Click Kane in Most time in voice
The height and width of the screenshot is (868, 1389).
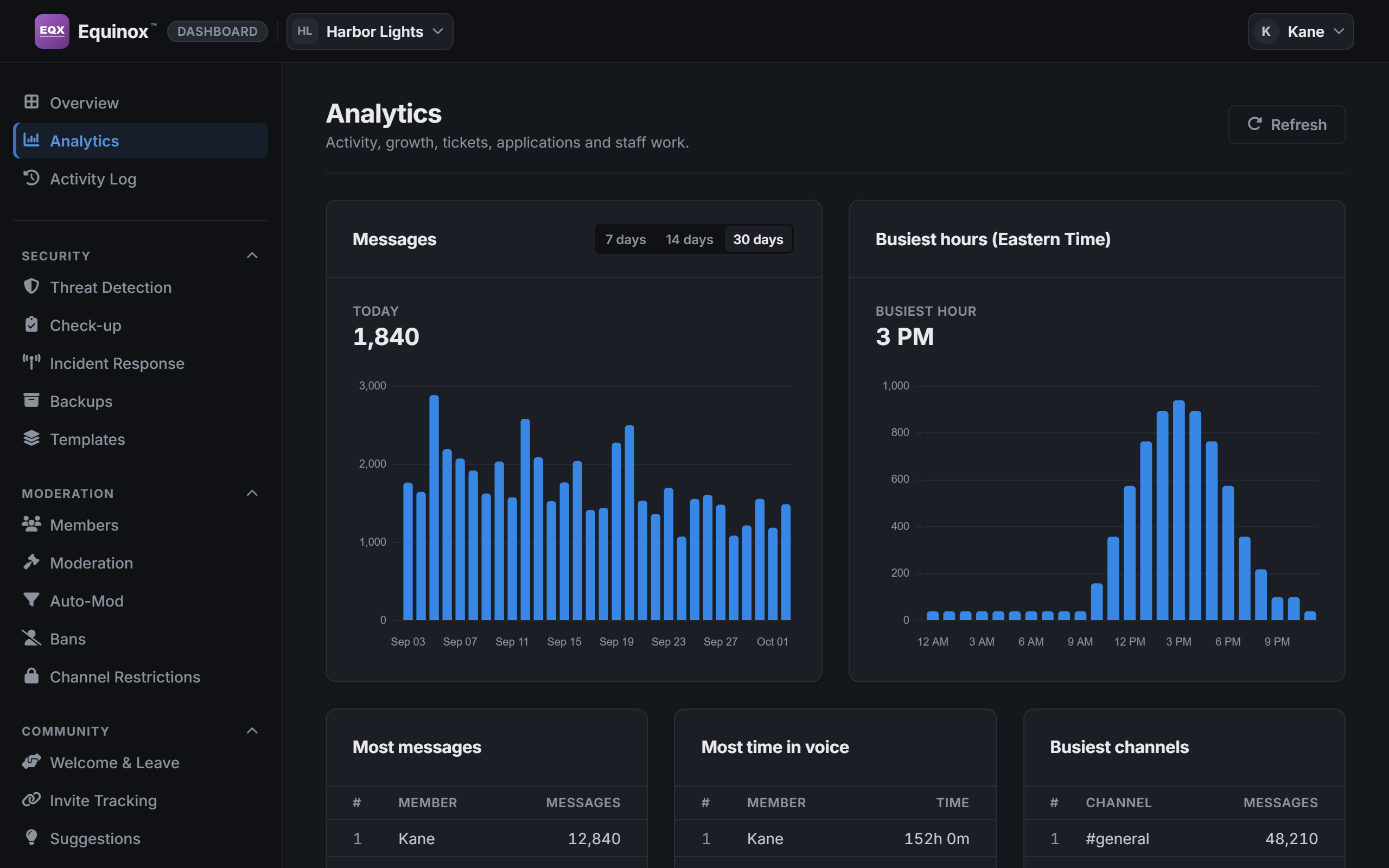(764, 838)
